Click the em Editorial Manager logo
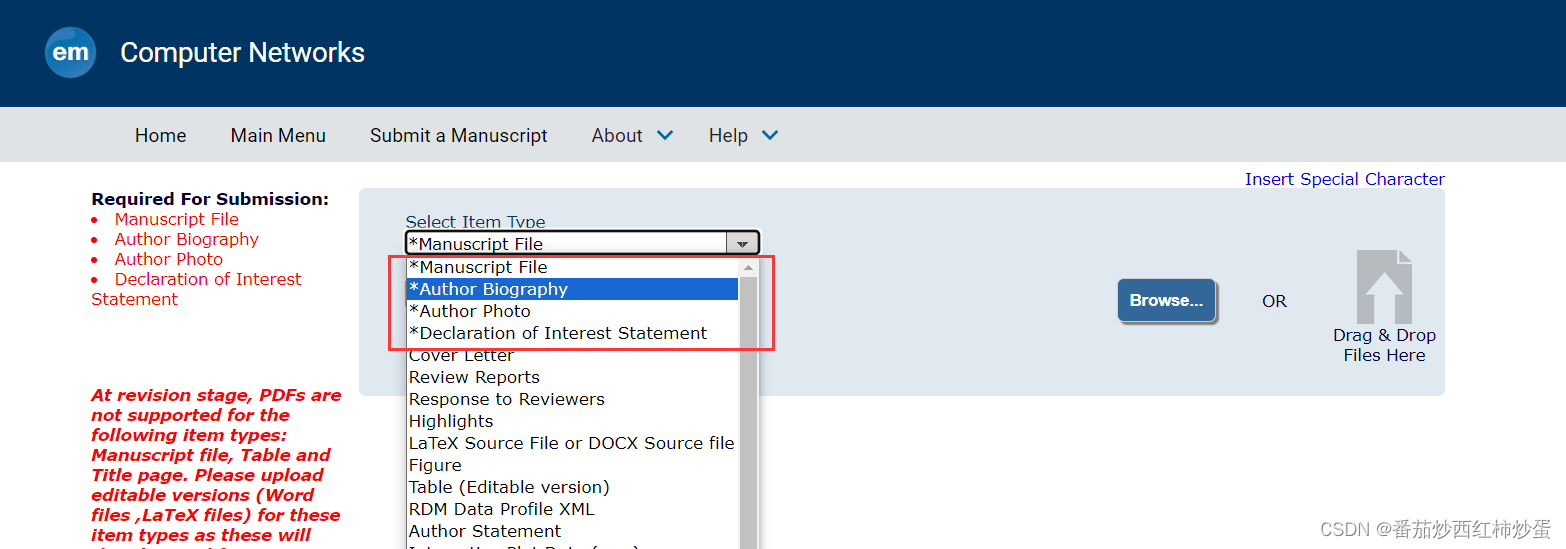 70,52
